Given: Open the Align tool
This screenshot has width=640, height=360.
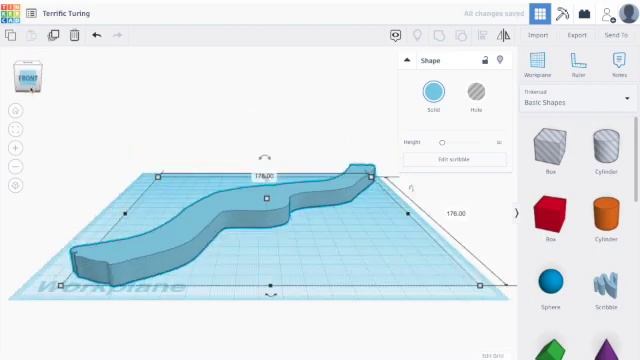Looking at the screenshot, I should coord(482,36).
